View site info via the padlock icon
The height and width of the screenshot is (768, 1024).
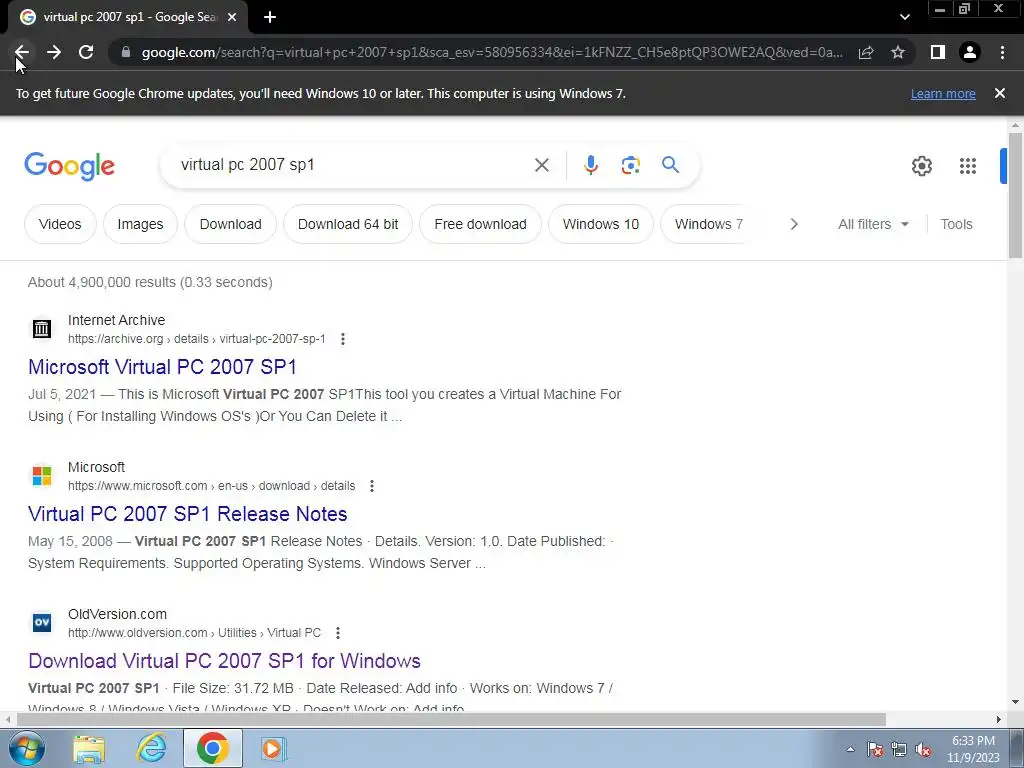point(126,52)
